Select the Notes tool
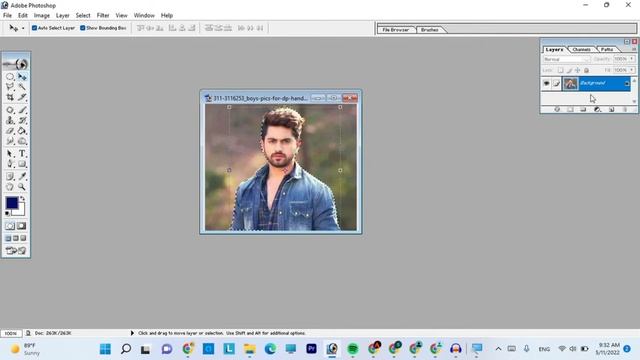The width and height of the screenshot is (640, 360). coord(10,176)
